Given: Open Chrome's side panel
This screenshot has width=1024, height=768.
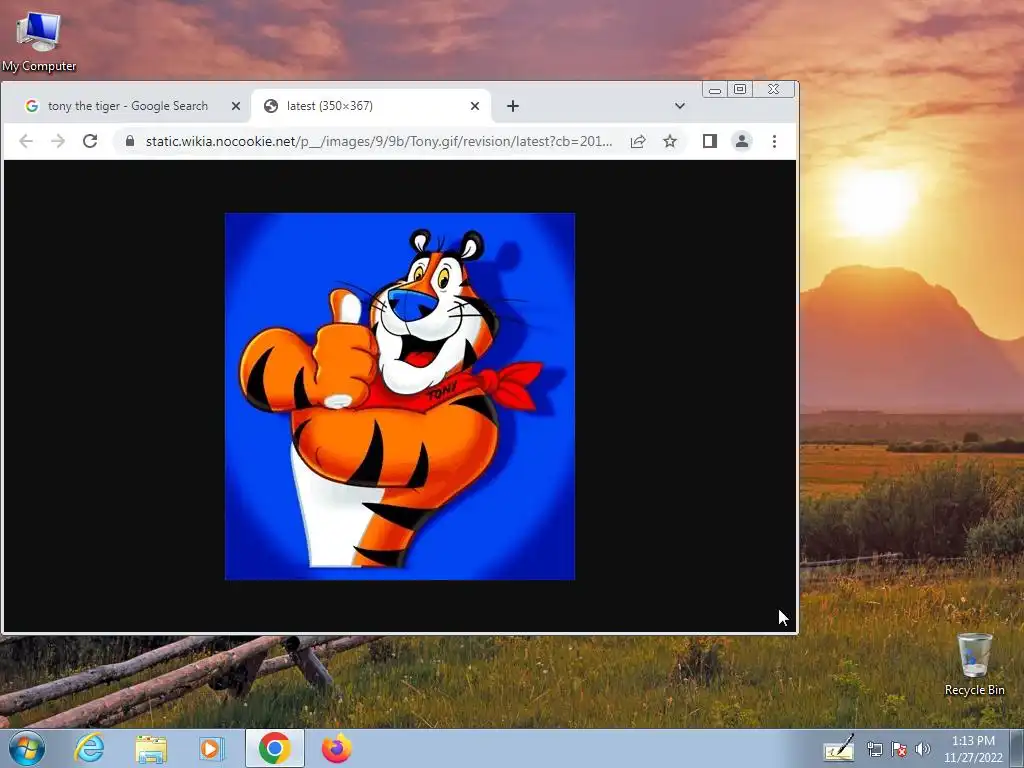Looking at the screenshot, I should pyautogui.click(x=710, y=141).
